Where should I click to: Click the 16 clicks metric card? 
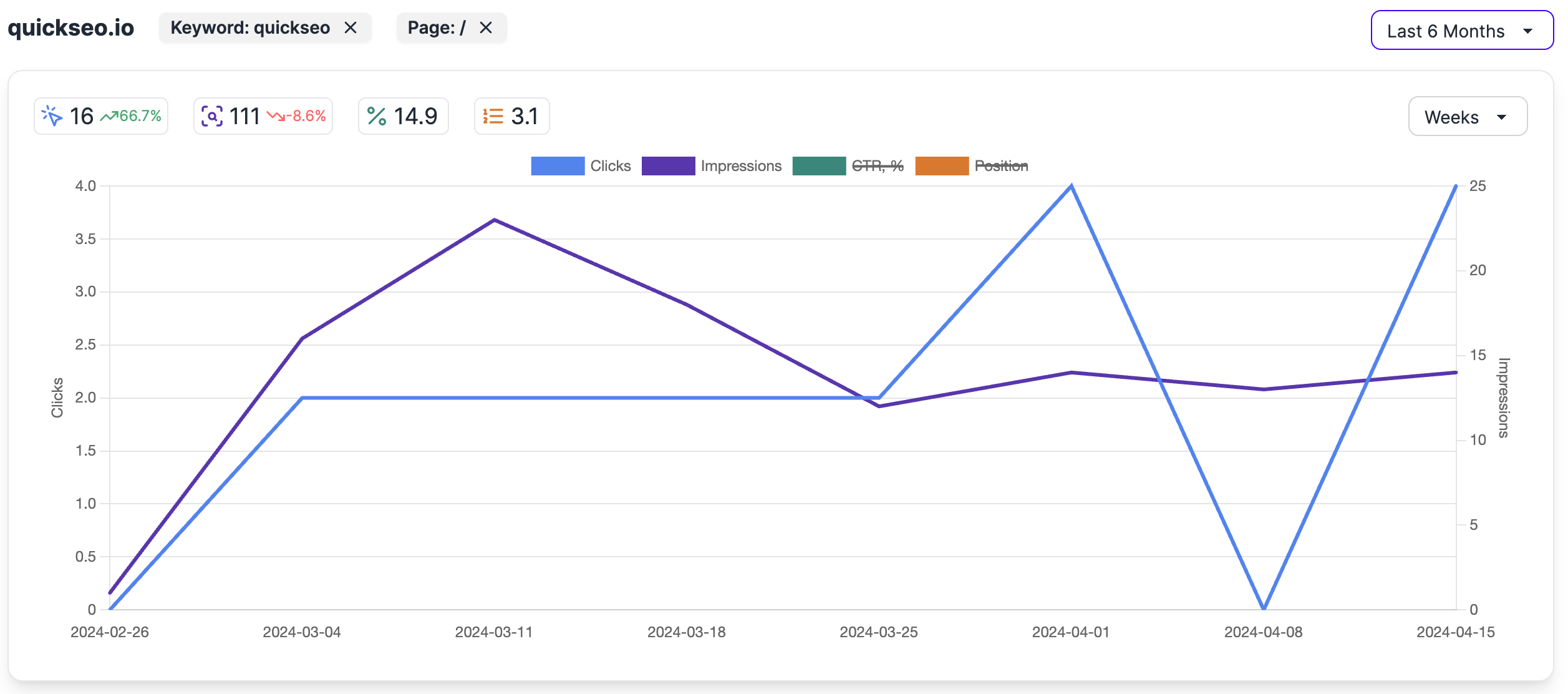[x=101, y=116]
